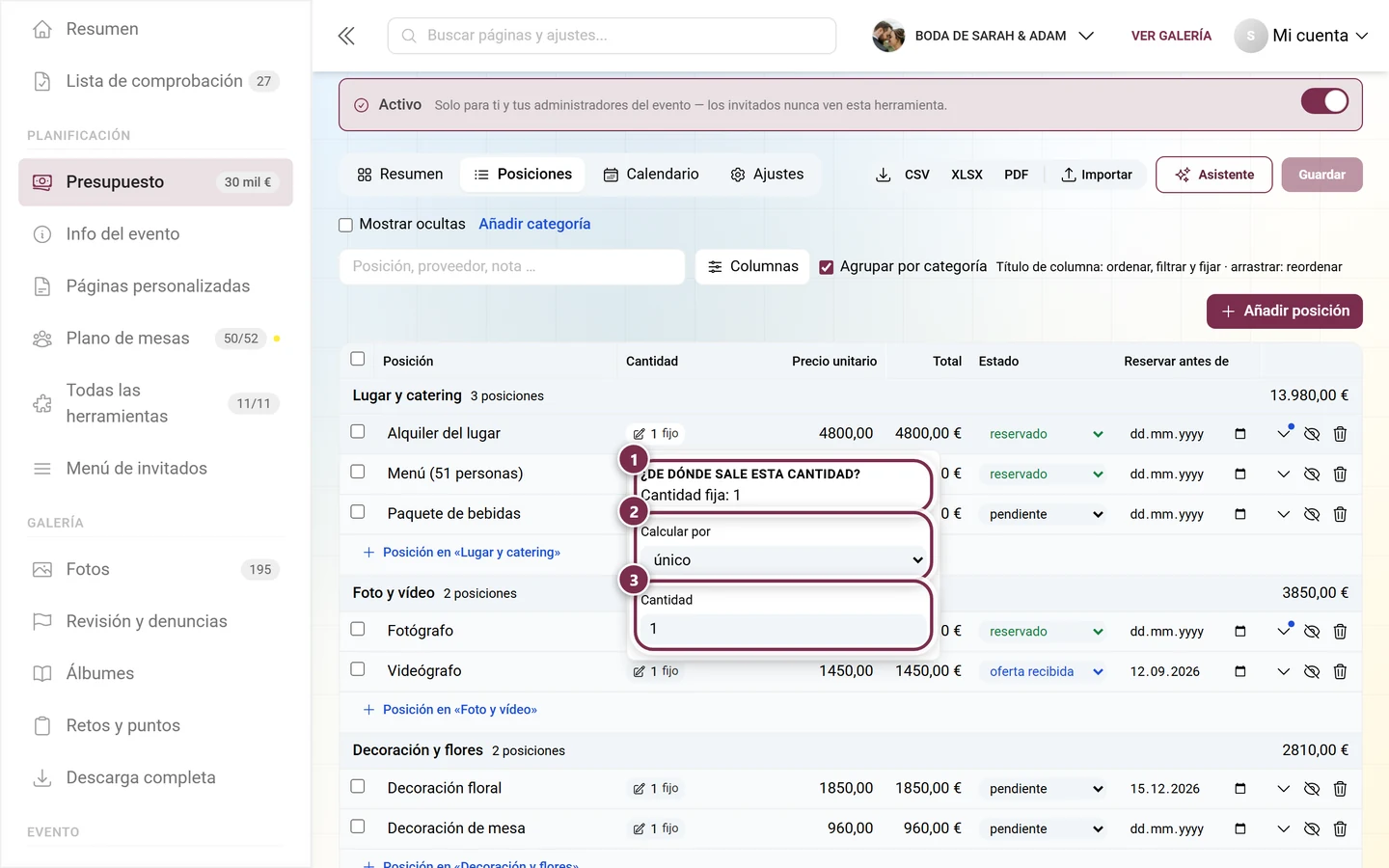Screen dimensions: 1389x868
Task: Open the Mi cuenta menu
Action: click(x=1301, y=36)
